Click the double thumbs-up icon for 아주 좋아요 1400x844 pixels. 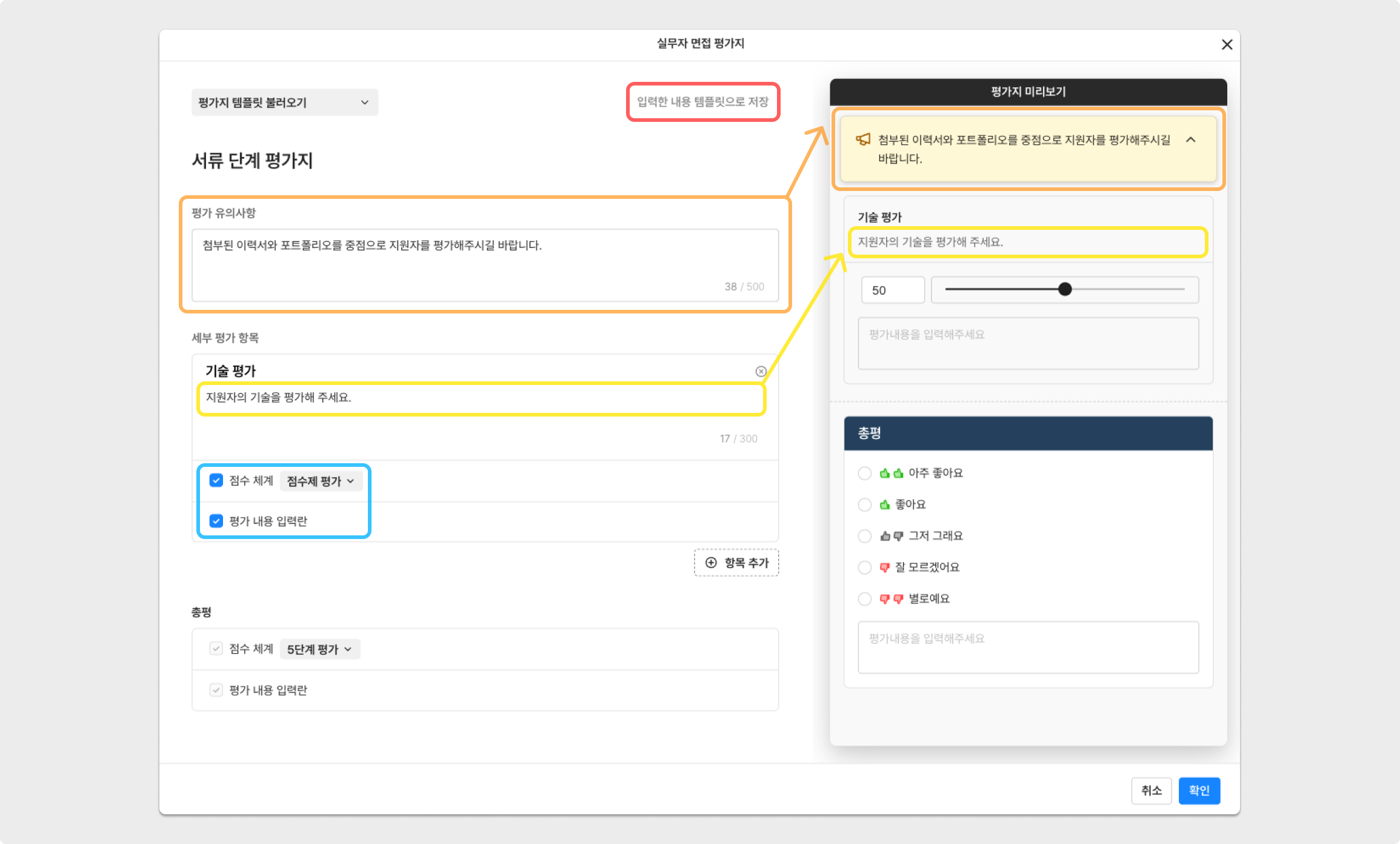click(891, 473)
